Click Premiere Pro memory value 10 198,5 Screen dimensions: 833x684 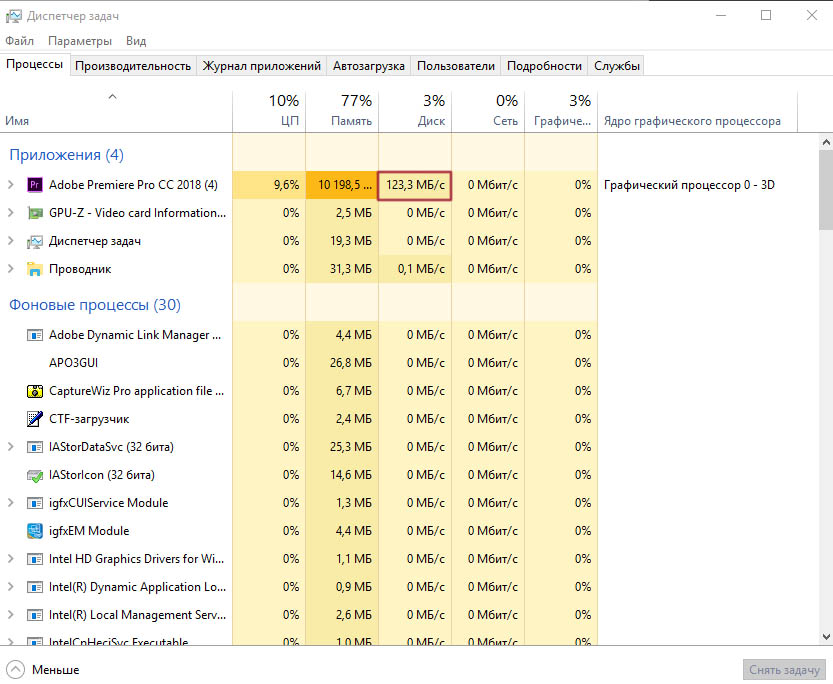pyautogui.click(x=342, y=185)
